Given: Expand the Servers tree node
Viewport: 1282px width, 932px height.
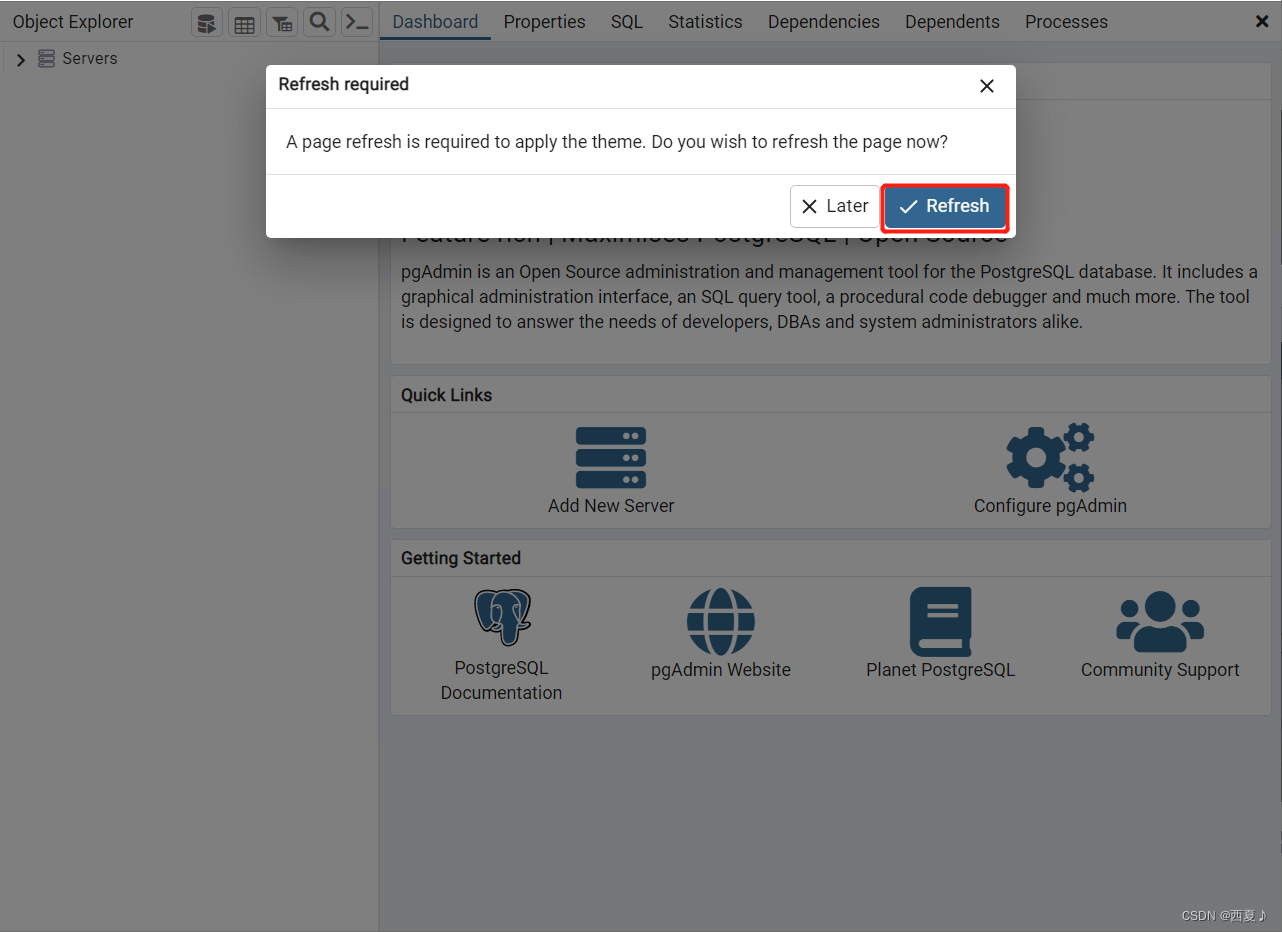Looking at the screenshot, I should click(x=21, y=60).
